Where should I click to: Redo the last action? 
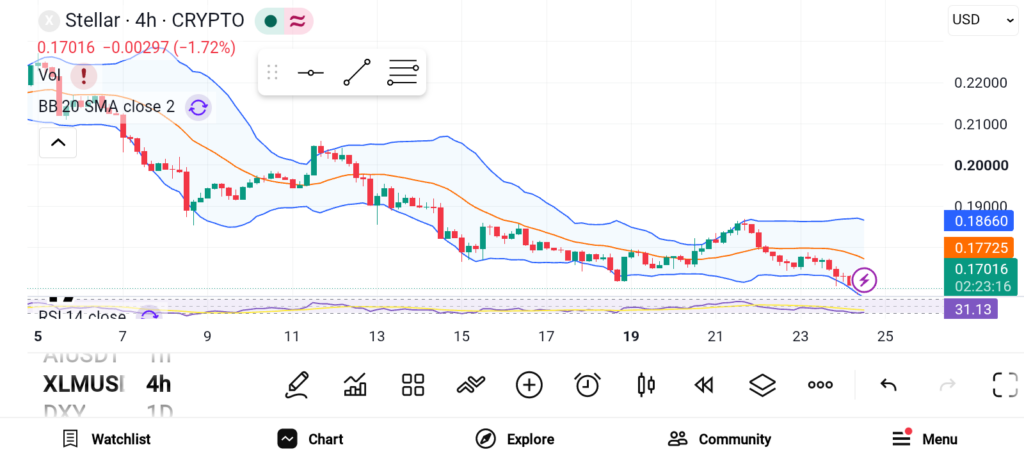pyautogui.click(x=947, y=385)
